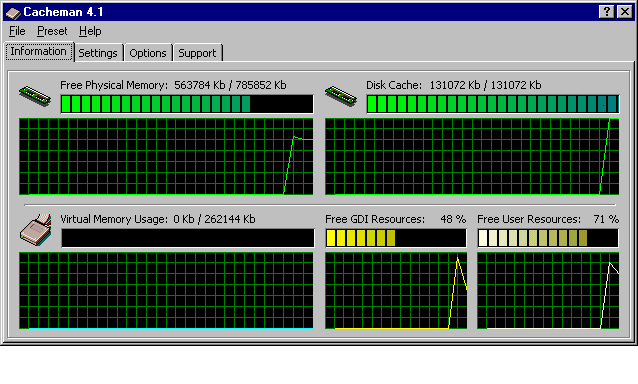Open the Preset menu

(x=52, y=31)
